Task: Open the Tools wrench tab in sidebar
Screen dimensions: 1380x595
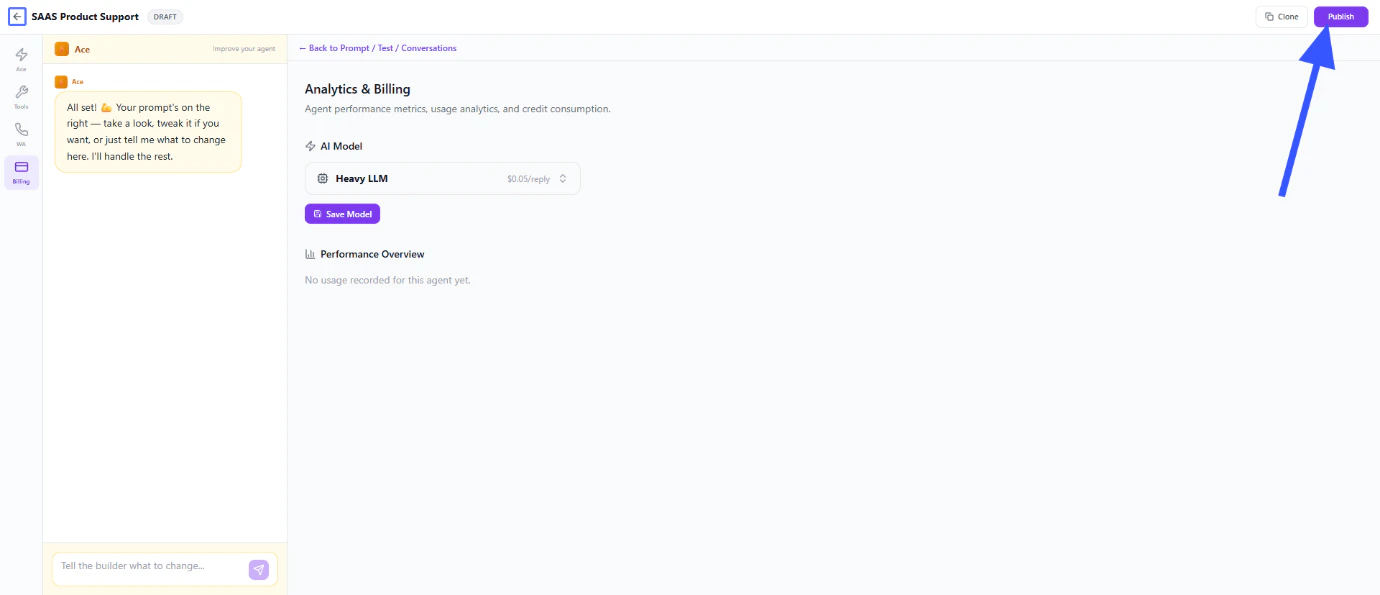Action: (x=21, y=97)
